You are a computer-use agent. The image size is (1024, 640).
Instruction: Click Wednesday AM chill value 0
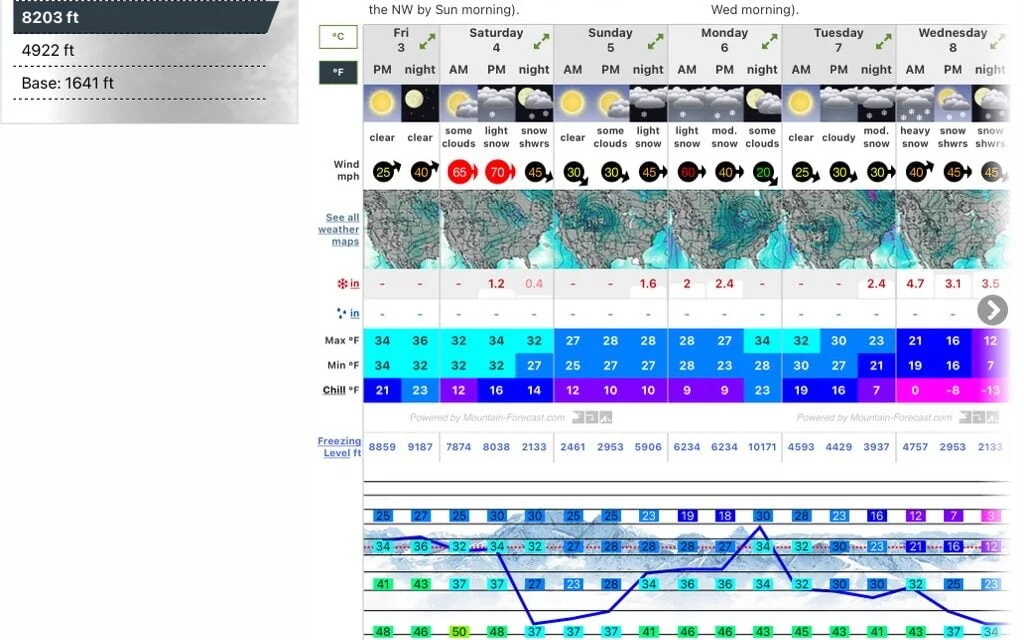[x=915, y=390]
